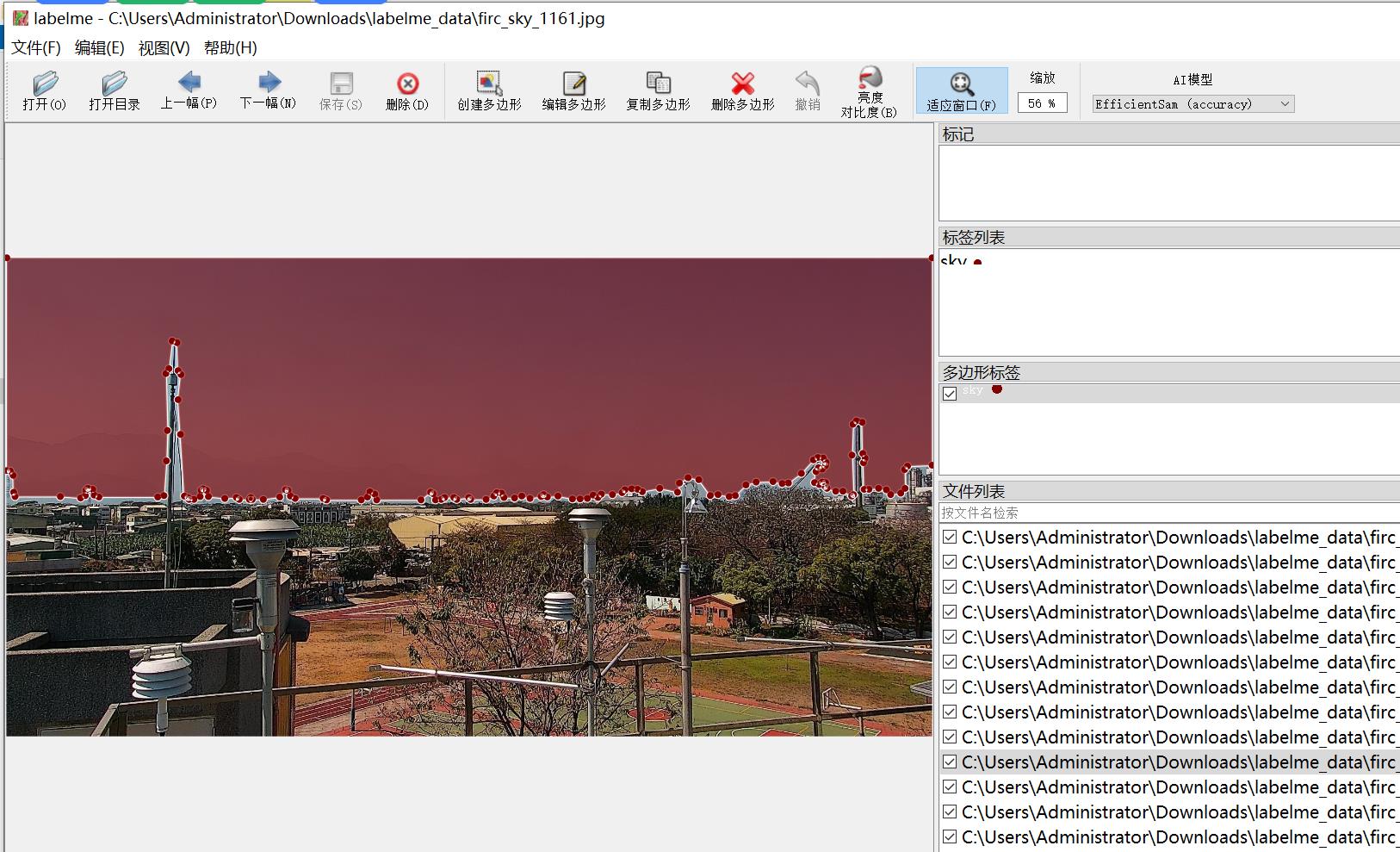Open the View menu 视图(V)
This screenshot has width=1400, height=852.
[x=164, y=48]
